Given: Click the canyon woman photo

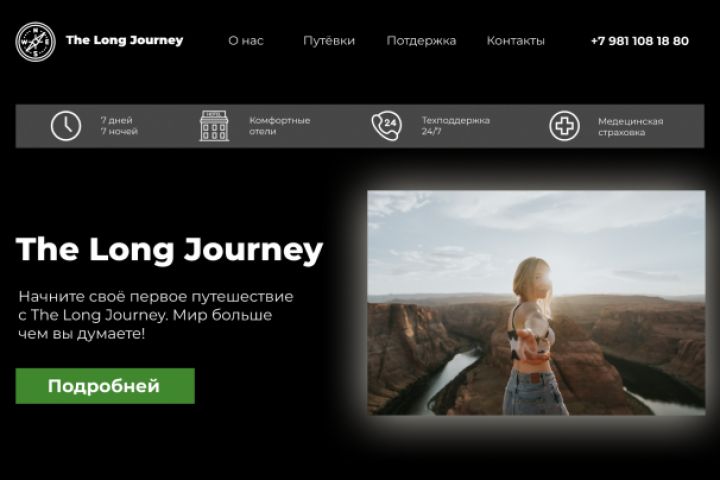Looking at the screenshot, I should (536, 303).
